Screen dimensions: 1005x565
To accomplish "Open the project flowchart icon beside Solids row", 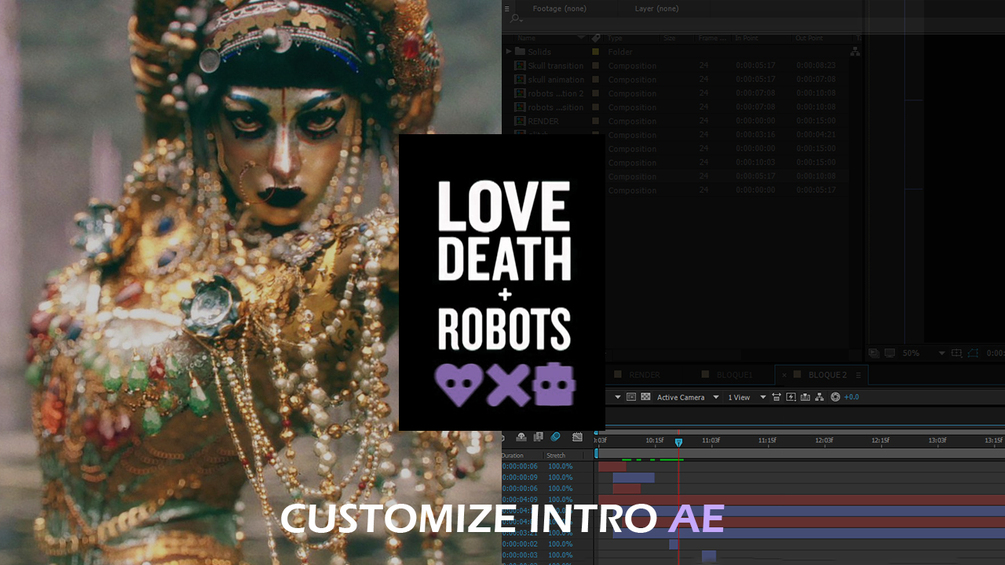I will pyautogui.click(x=855, y=51).
